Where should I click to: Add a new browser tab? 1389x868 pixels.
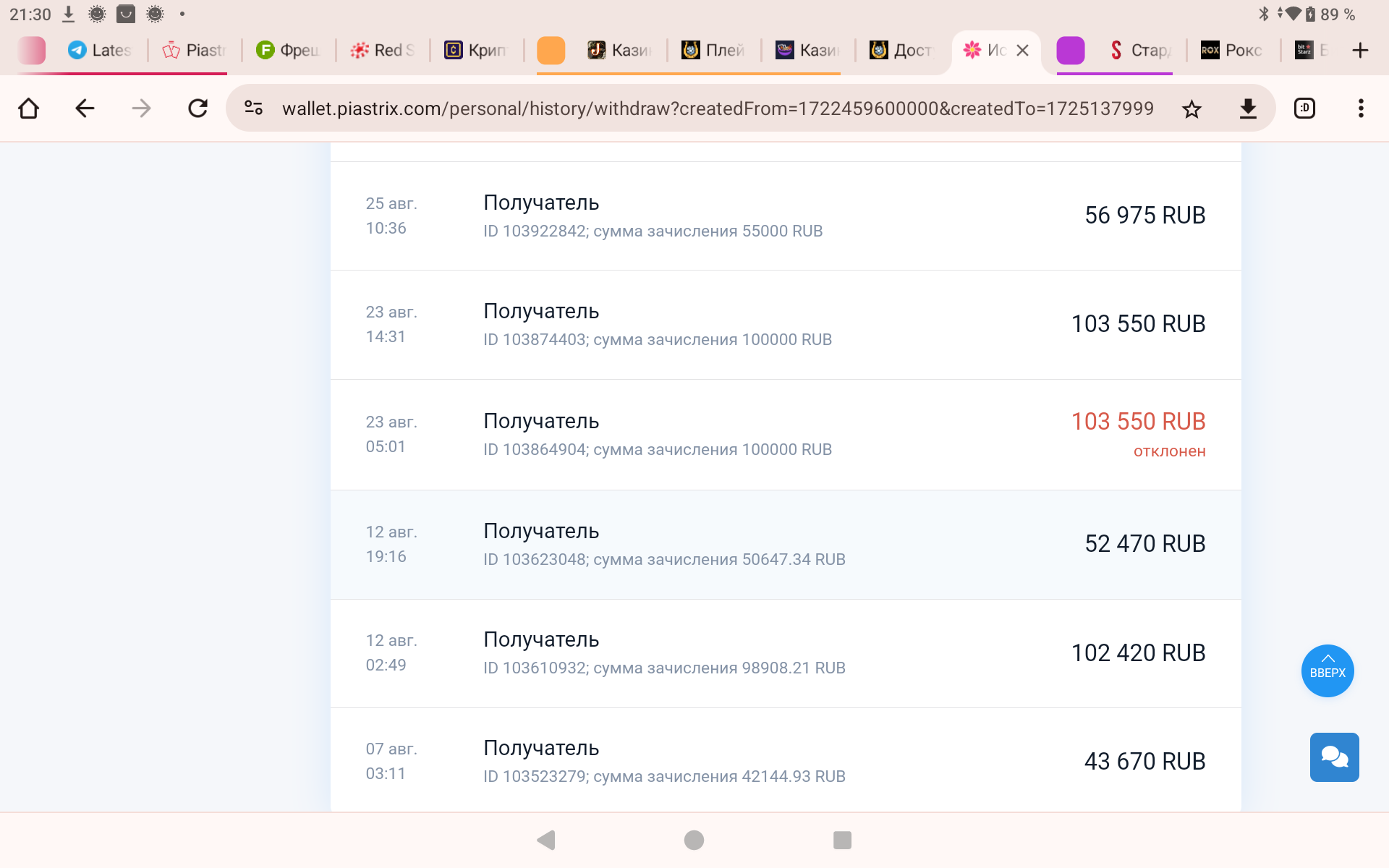click(x=1360, y=50)
